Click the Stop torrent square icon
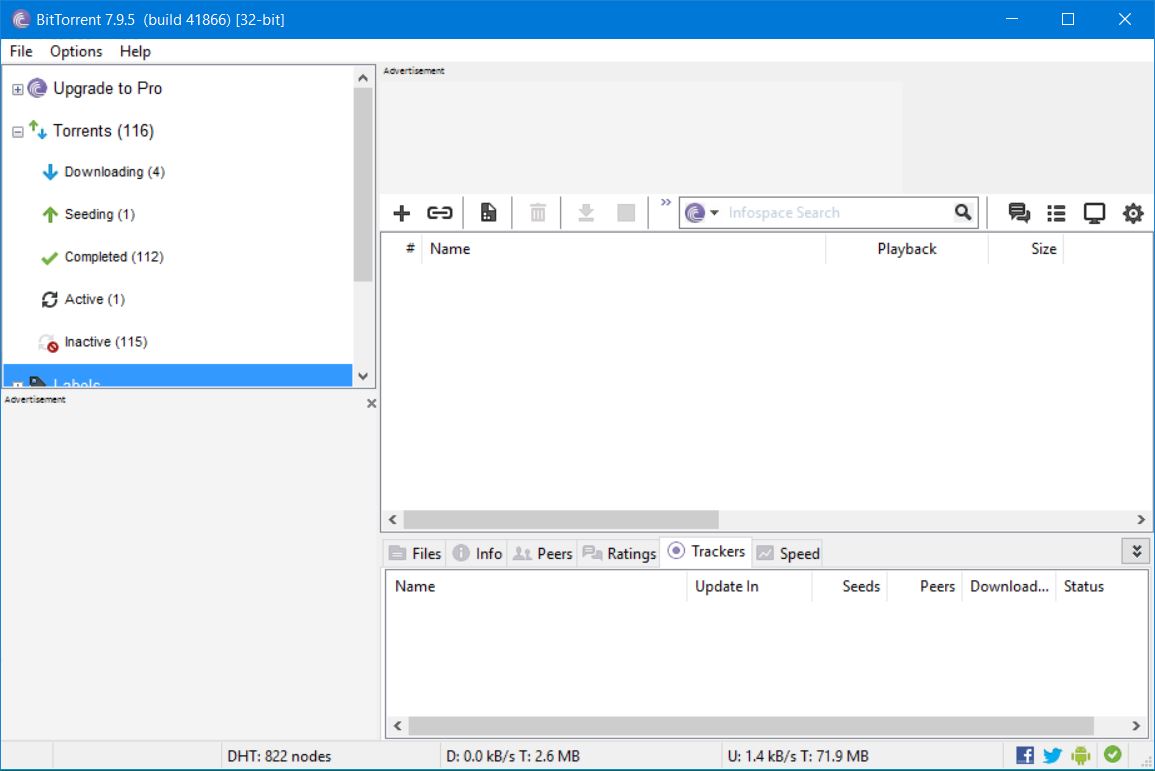Image resolution: width=1155 pixels, height=771 pixels. point(626,213)
